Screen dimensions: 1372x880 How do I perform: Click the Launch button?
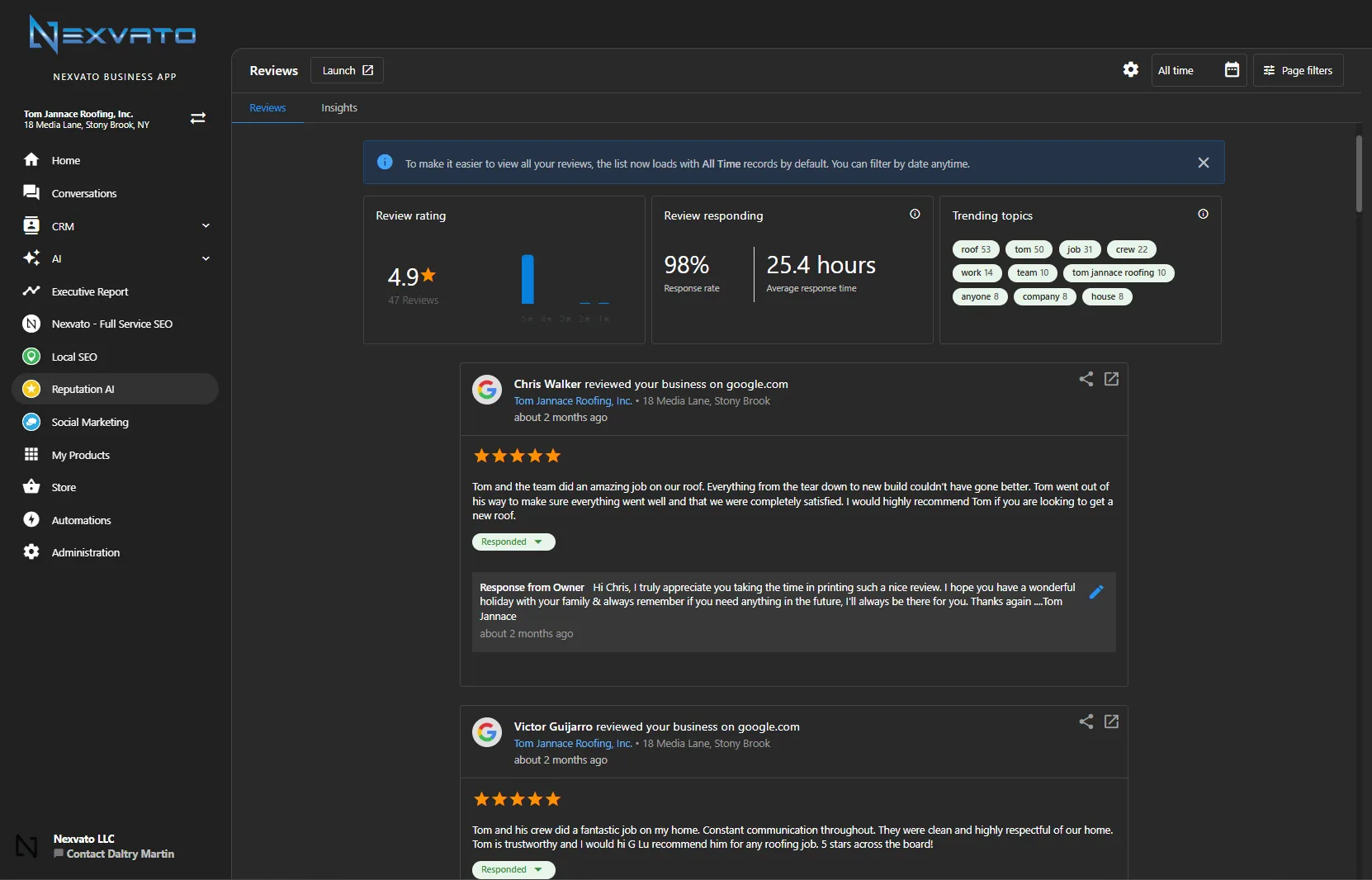tap(347, 70)
